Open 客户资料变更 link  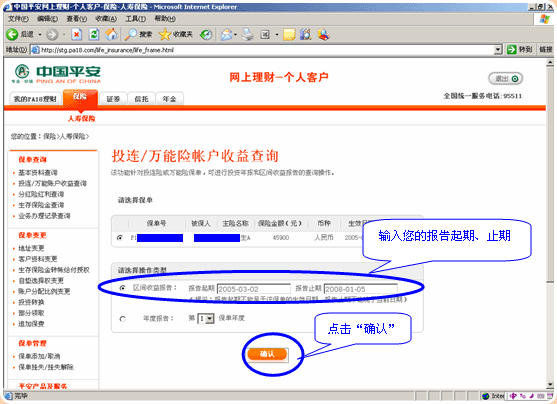(38, 259)
